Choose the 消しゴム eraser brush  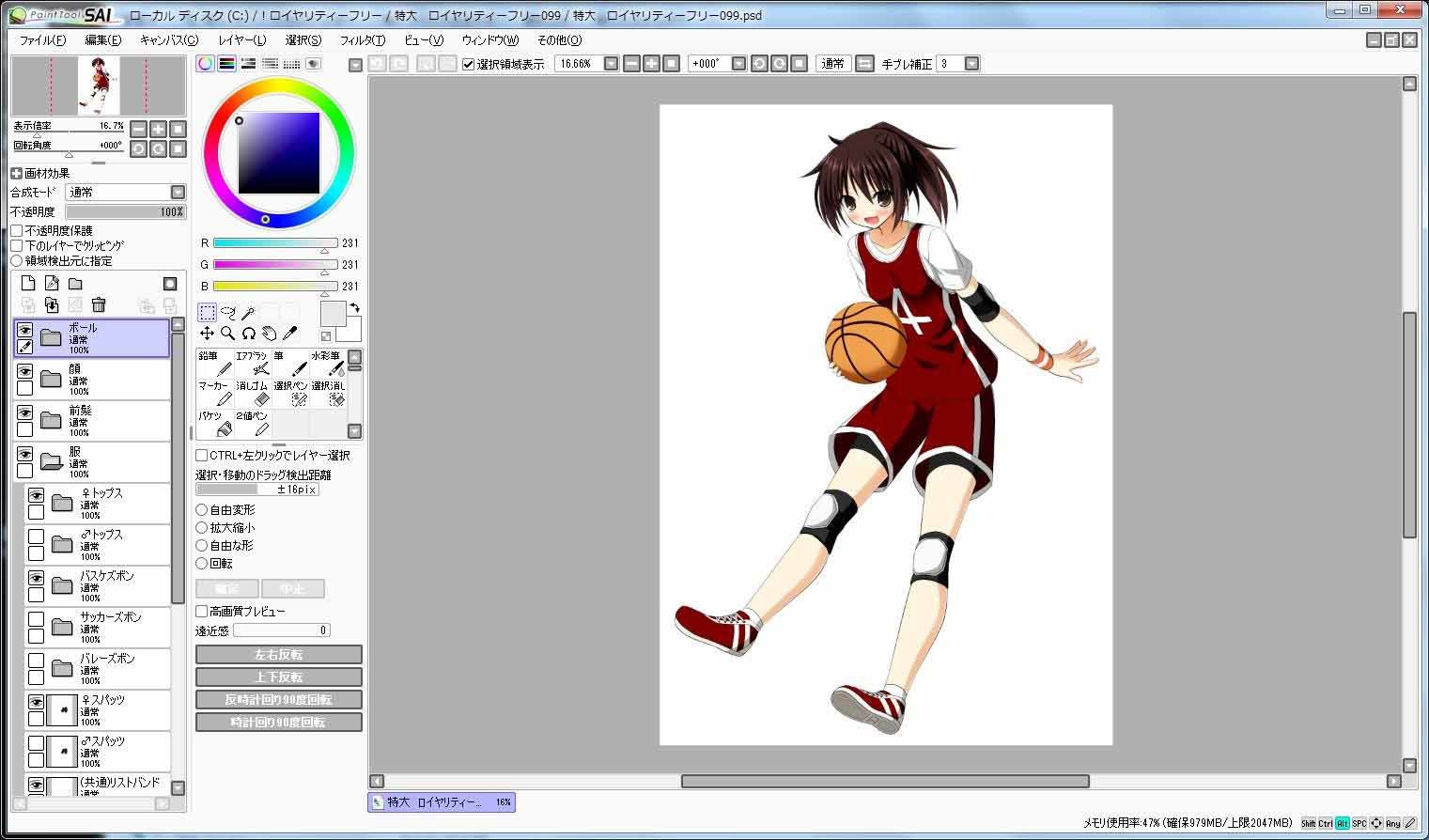(x=252, y=393)
